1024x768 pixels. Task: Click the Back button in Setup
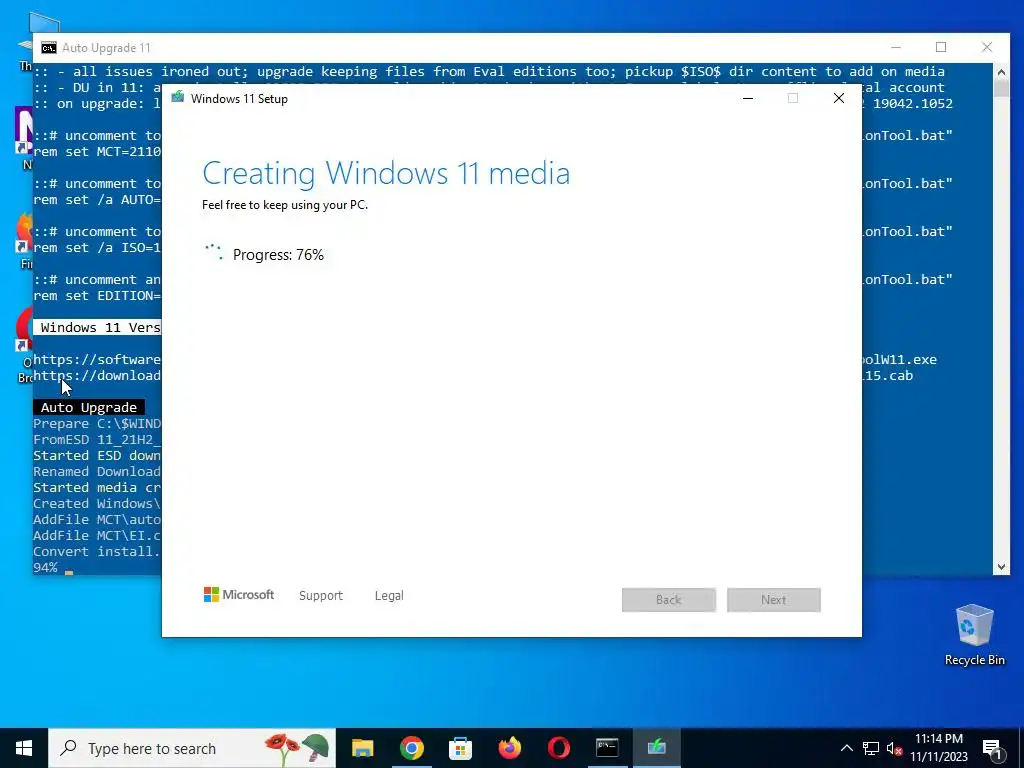click(669, 600)
